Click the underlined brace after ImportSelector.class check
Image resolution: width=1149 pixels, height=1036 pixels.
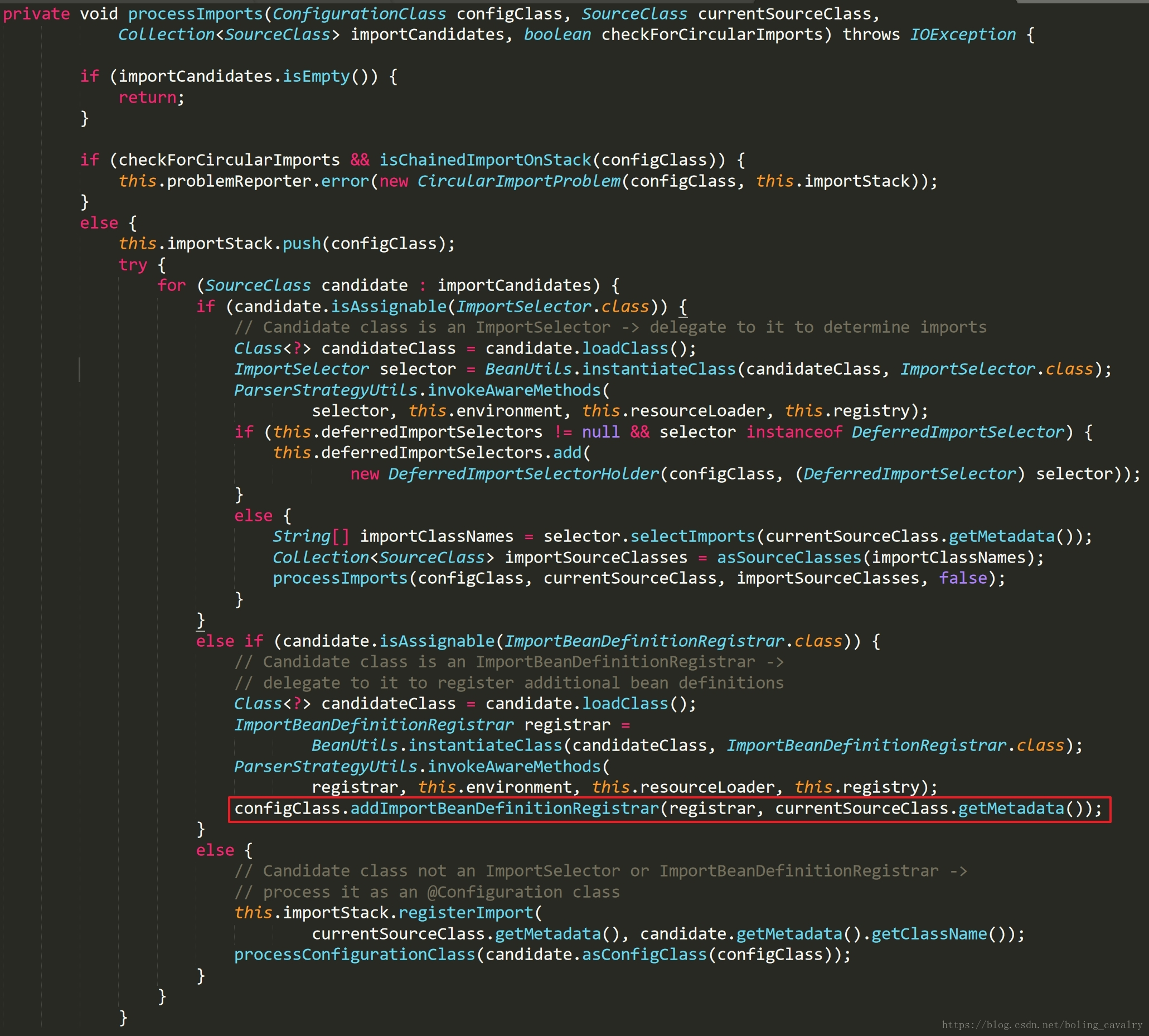click(683, 307)
